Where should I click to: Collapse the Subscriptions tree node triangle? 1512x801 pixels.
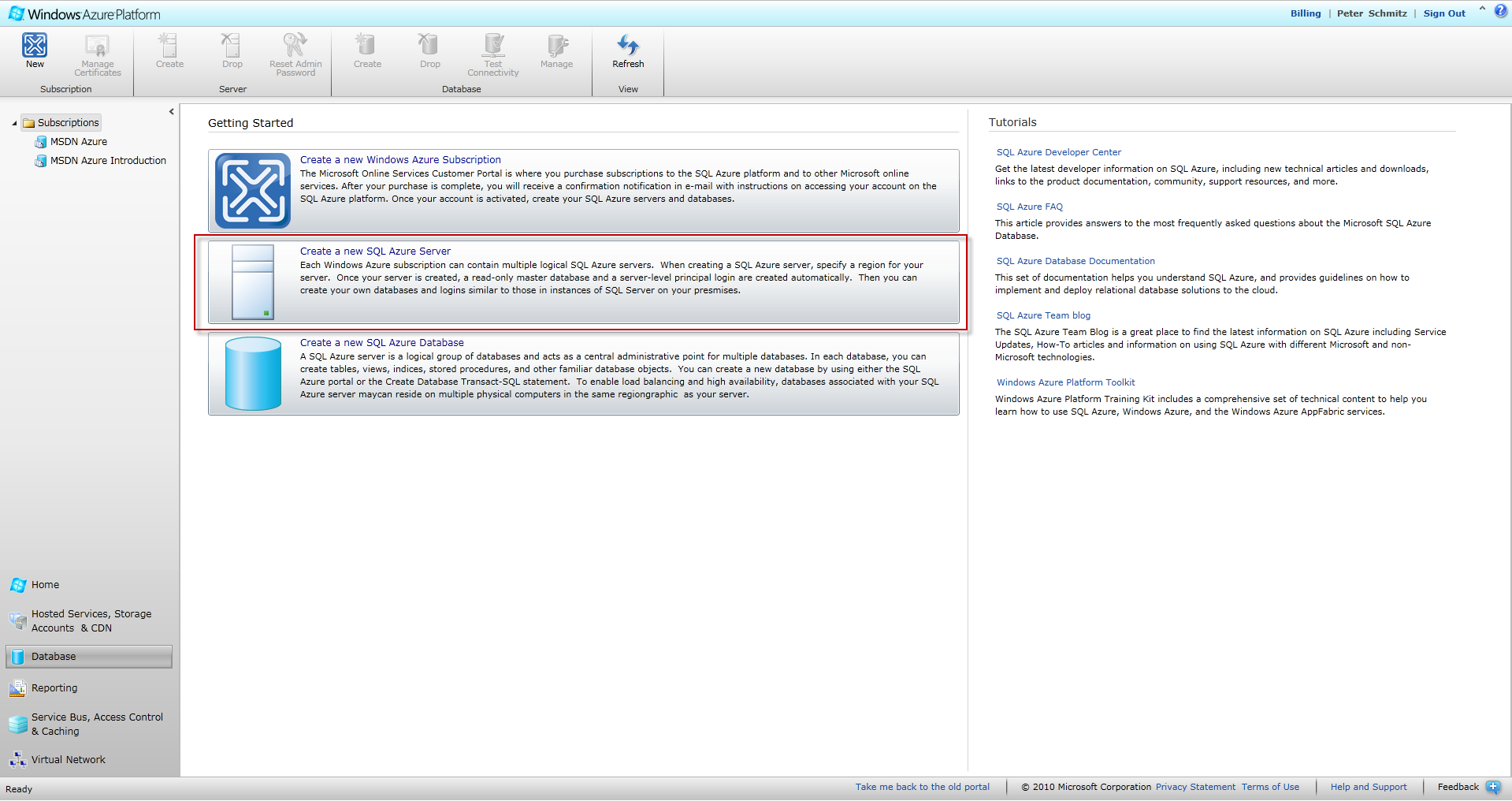(14, 123)
